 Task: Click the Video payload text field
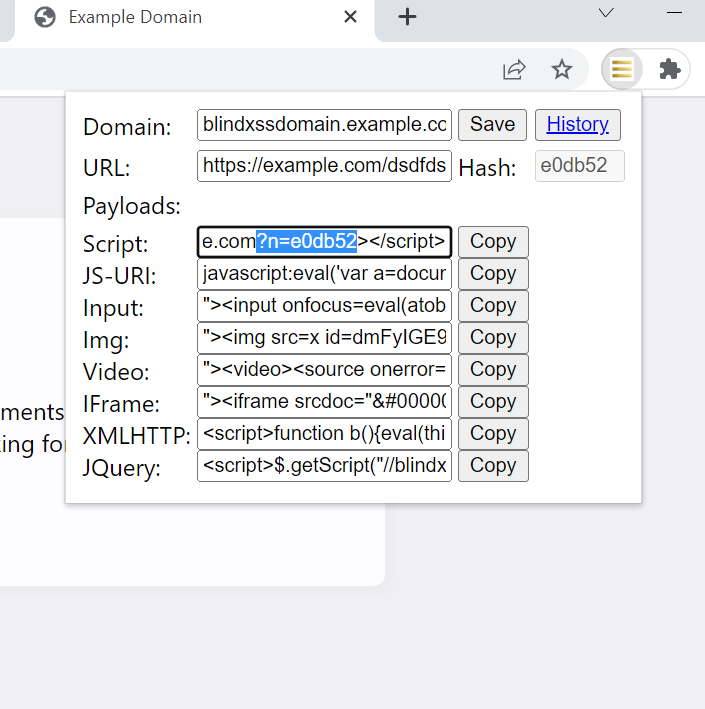[x=324, y=370]
